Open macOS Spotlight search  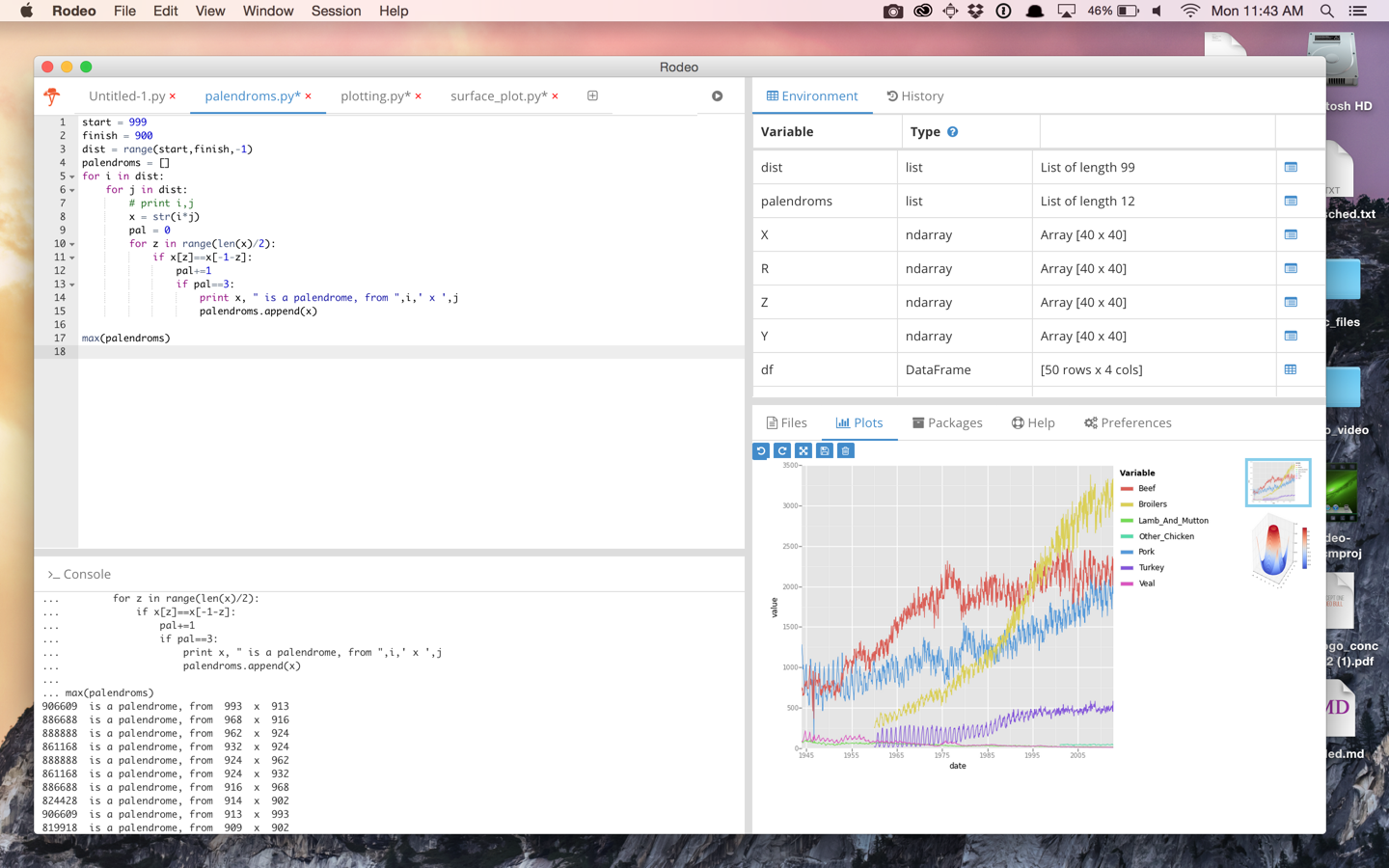click(1327, 11)
